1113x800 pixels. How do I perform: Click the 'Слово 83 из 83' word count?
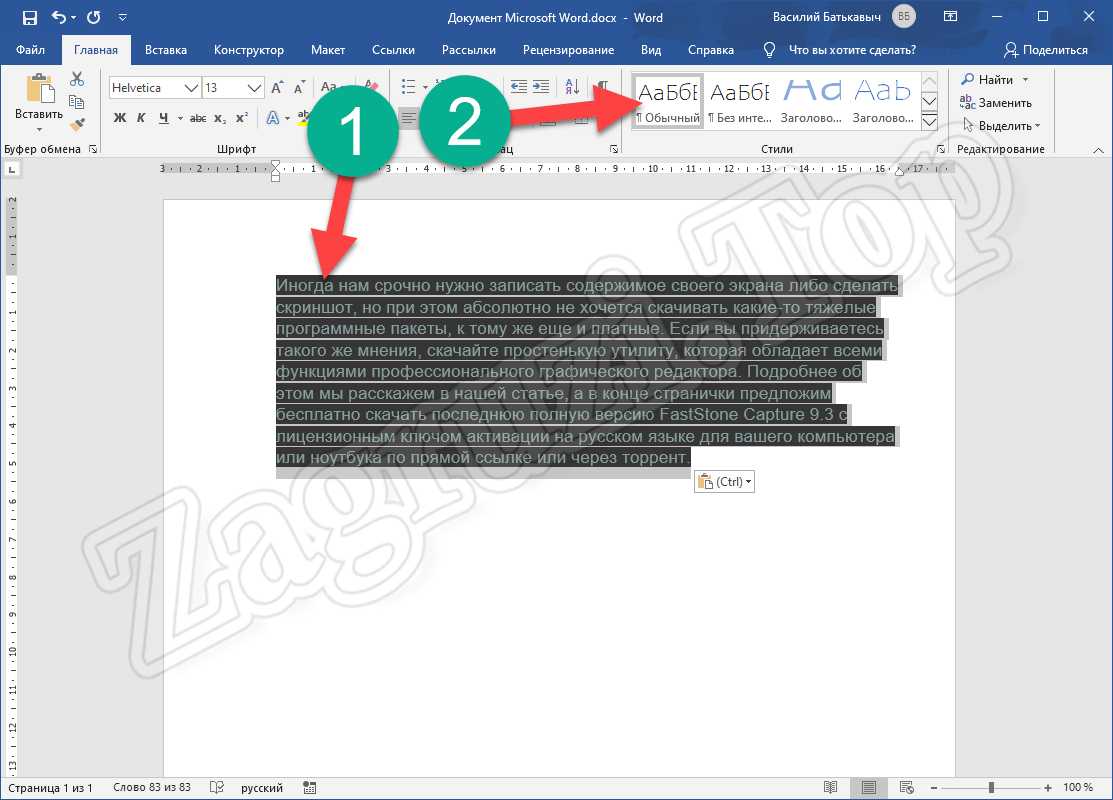click(x=152, y=788)
